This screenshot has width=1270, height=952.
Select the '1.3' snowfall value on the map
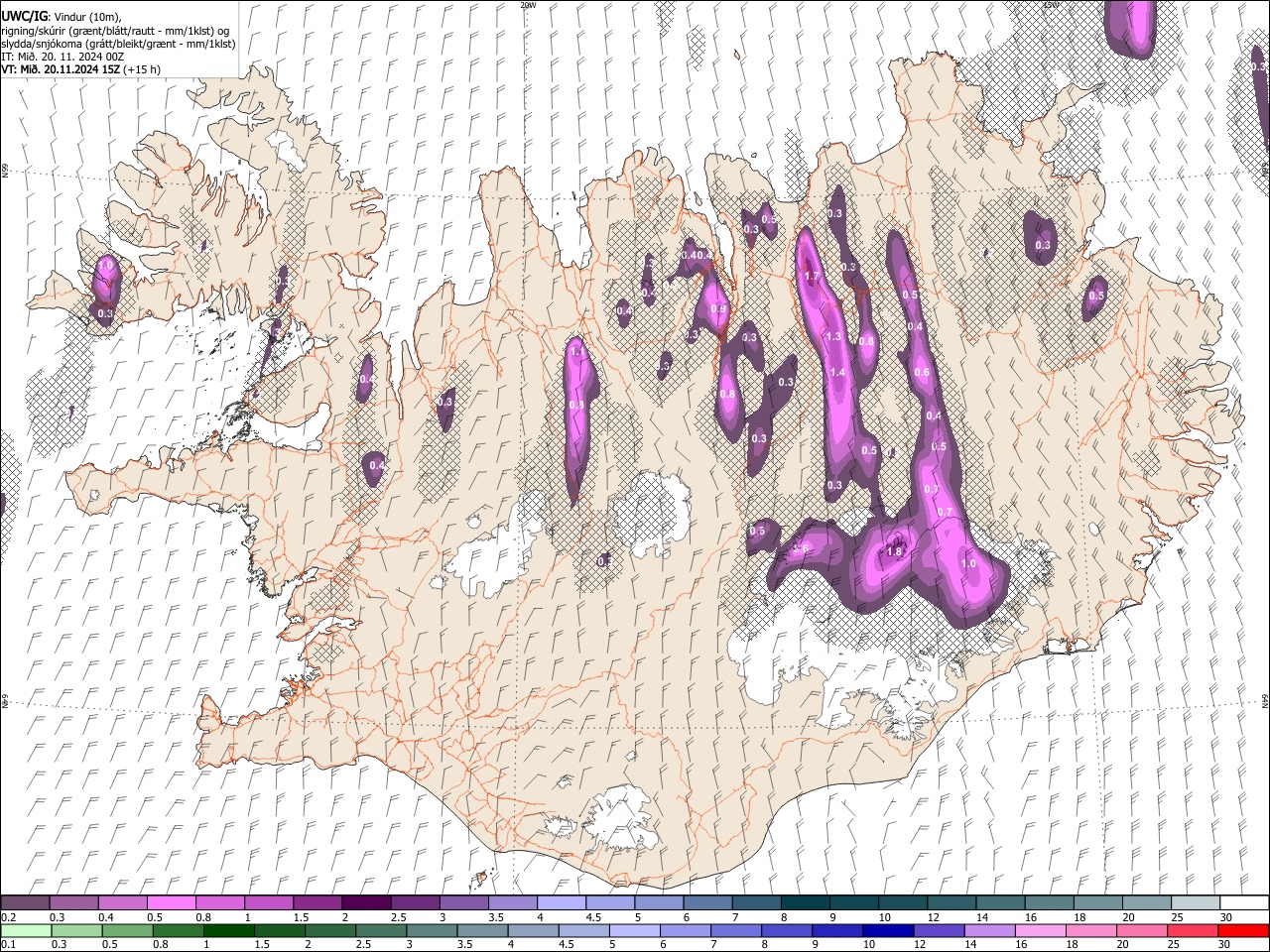point(833,336)
